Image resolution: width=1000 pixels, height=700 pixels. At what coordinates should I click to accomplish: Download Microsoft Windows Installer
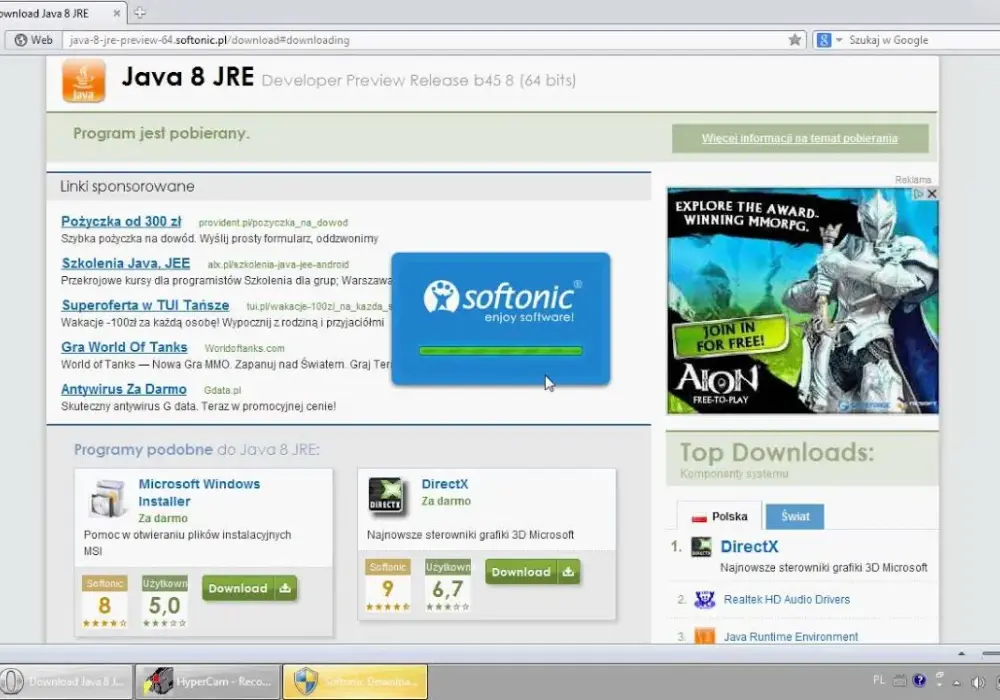tap(249, 588)
